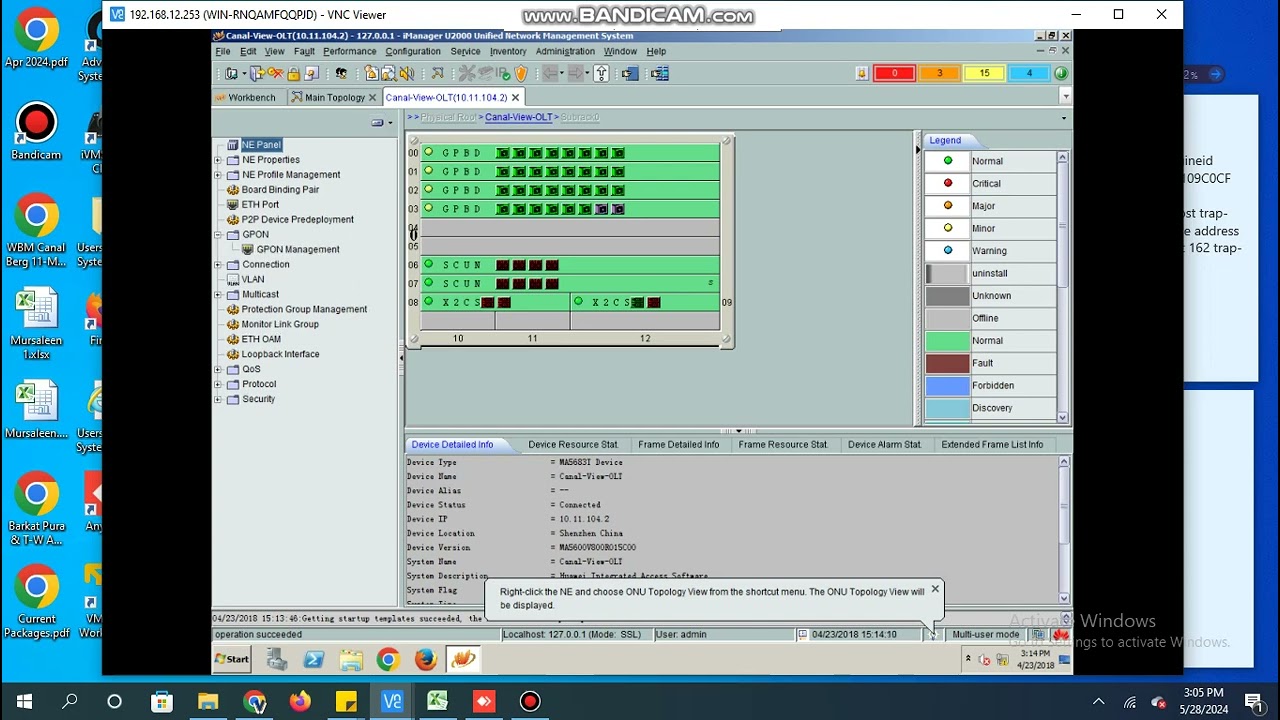Expand the Multicast tree node
Viewport: 1280px width, 720px height.
218,295
